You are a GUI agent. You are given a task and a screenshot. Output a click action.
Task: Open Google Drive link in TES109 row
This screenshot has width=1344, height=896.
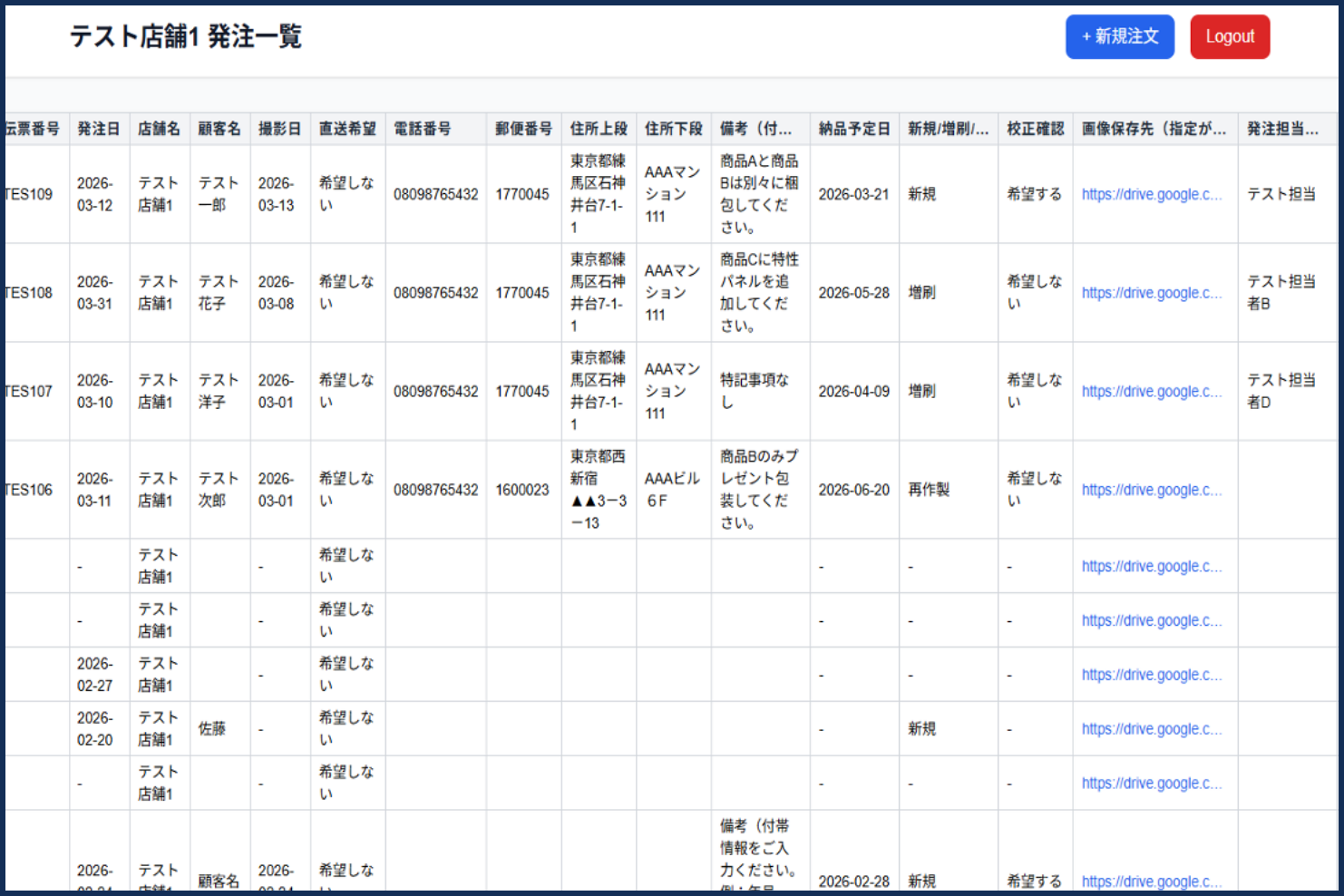pos(1151,194)
